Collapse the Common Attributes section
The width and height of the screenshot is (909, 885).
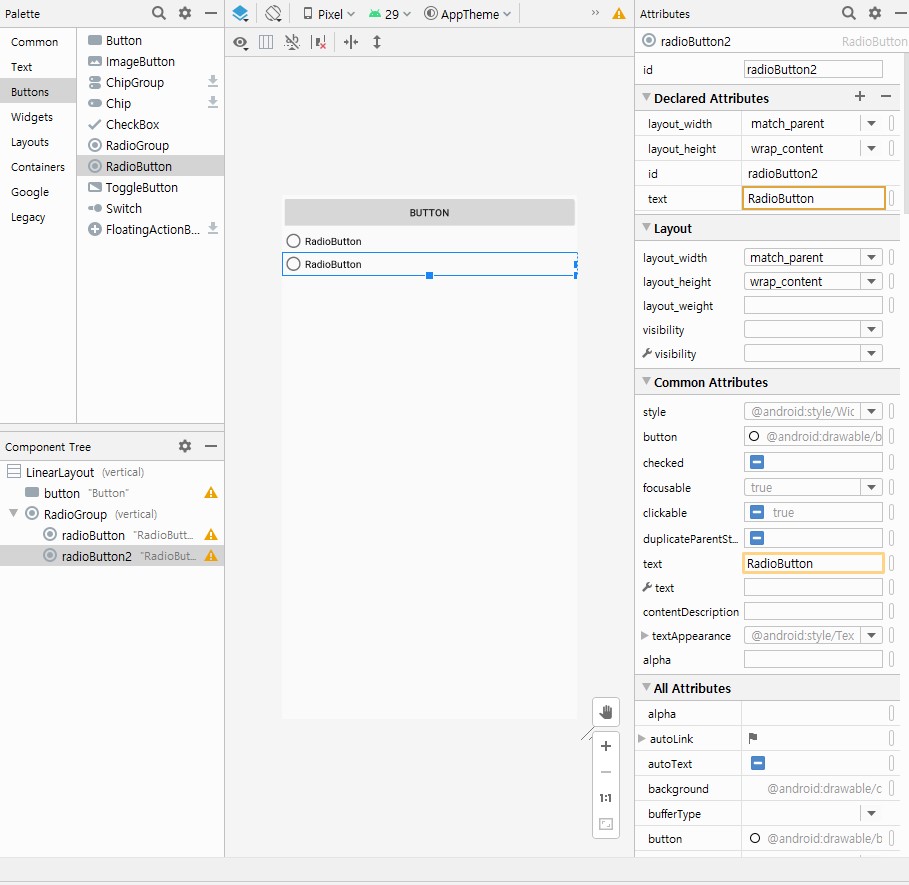646,381
